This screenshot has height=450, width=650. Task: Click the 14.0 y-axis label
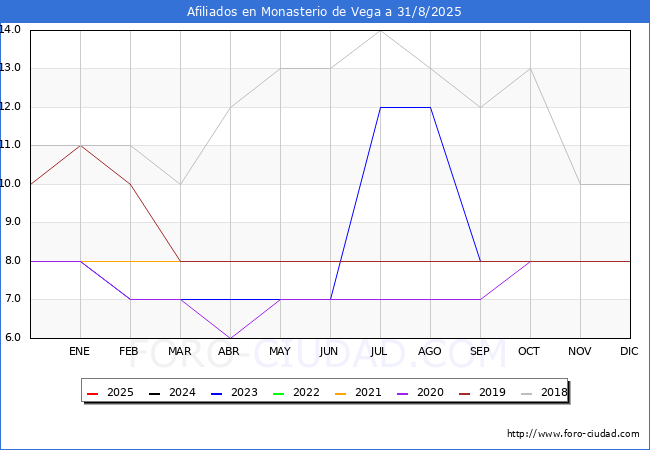pyautogui.click(x=12, y=30)
